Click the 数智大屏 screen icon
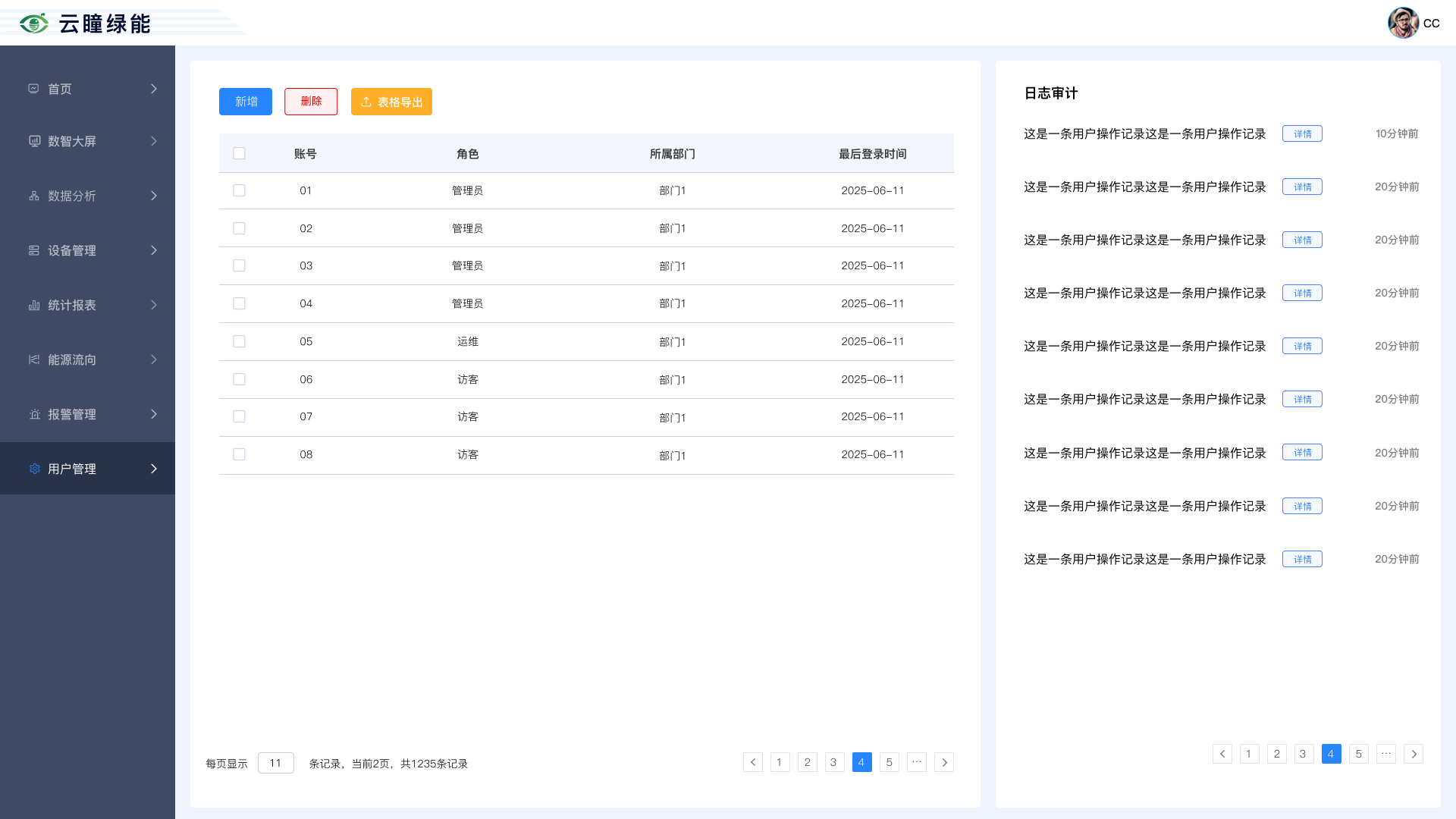The height and width of the screenshot is (819, 1456). pyautogui.click(x=34, y=141)
